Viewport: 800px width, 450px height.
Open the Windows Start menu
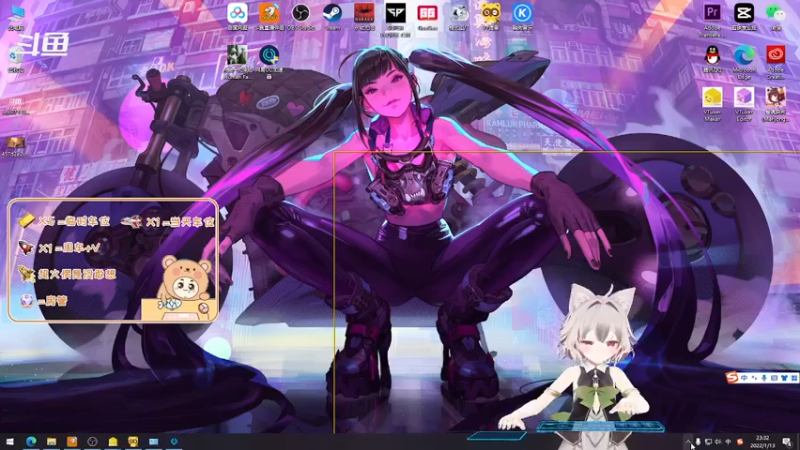click(10, 441)
